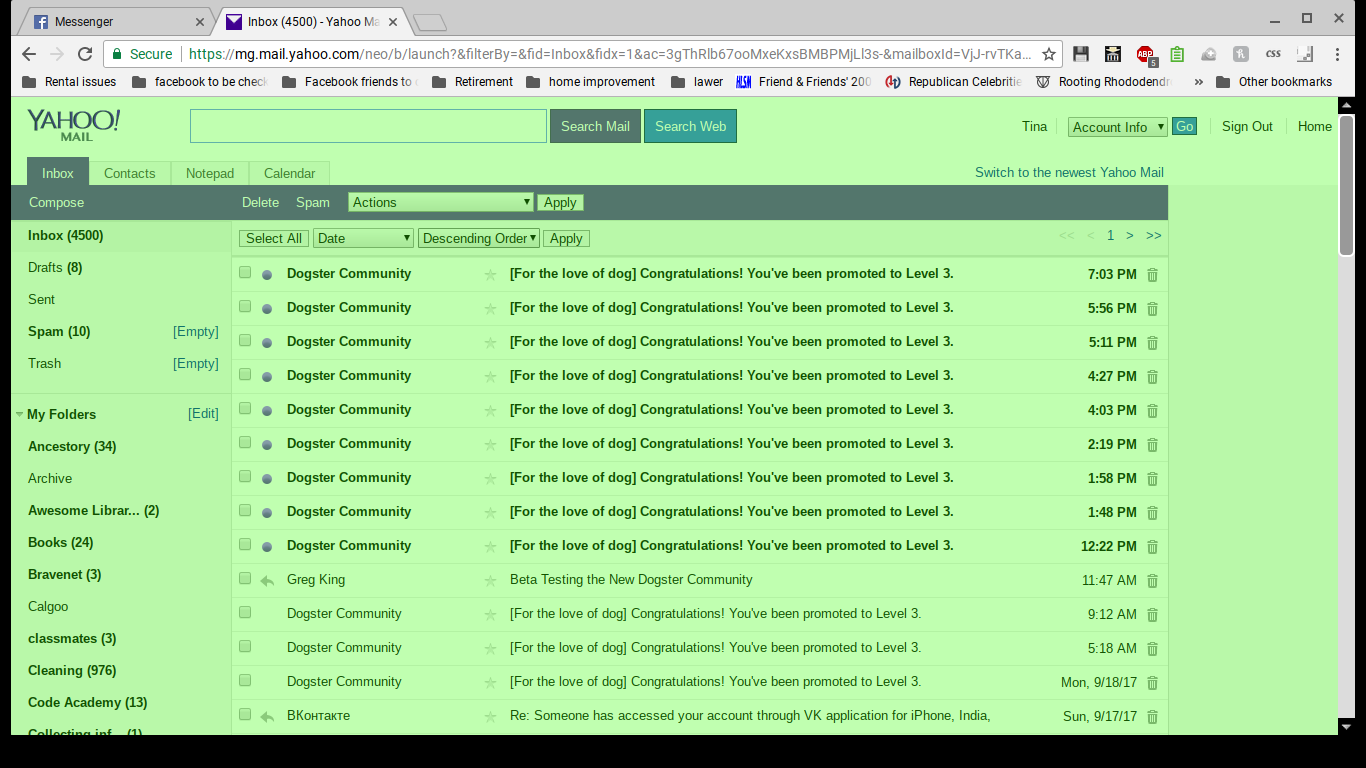Trash the ВКонтакте email from Sun 9/17/17

click(1152, 717)
